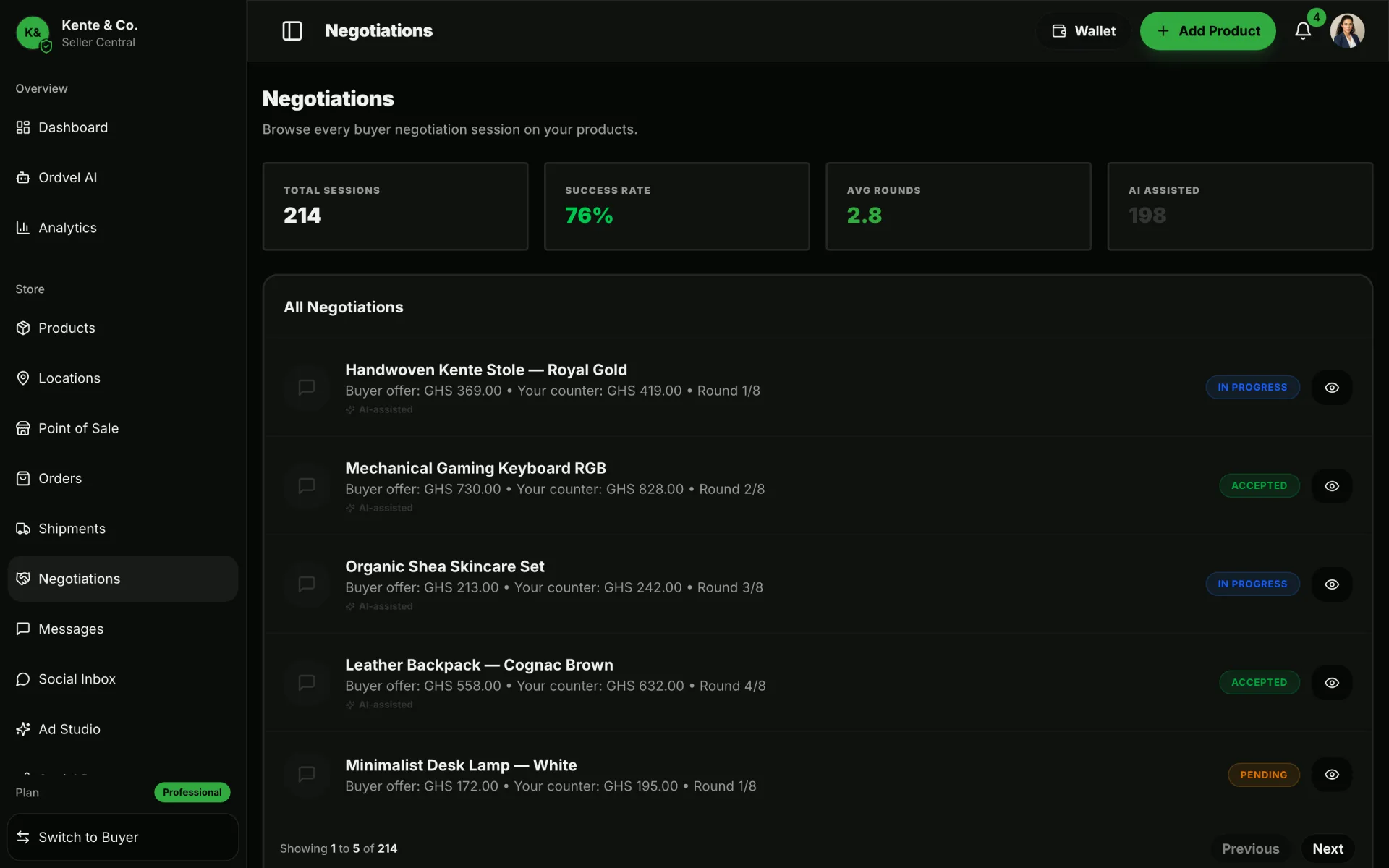1389x868 pixels.
Task: Open Shipments in the sidebar
Action: click(x=123, y=529)
